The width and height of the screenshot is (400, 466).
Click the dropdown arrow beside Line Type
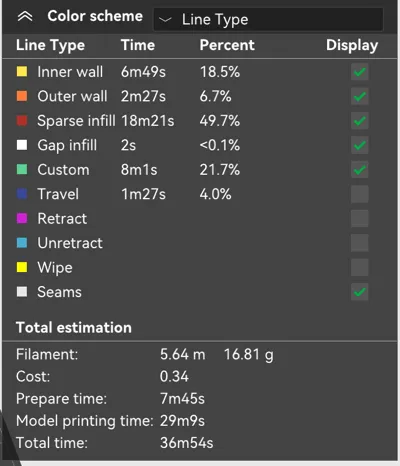click(x=165, y=20)
